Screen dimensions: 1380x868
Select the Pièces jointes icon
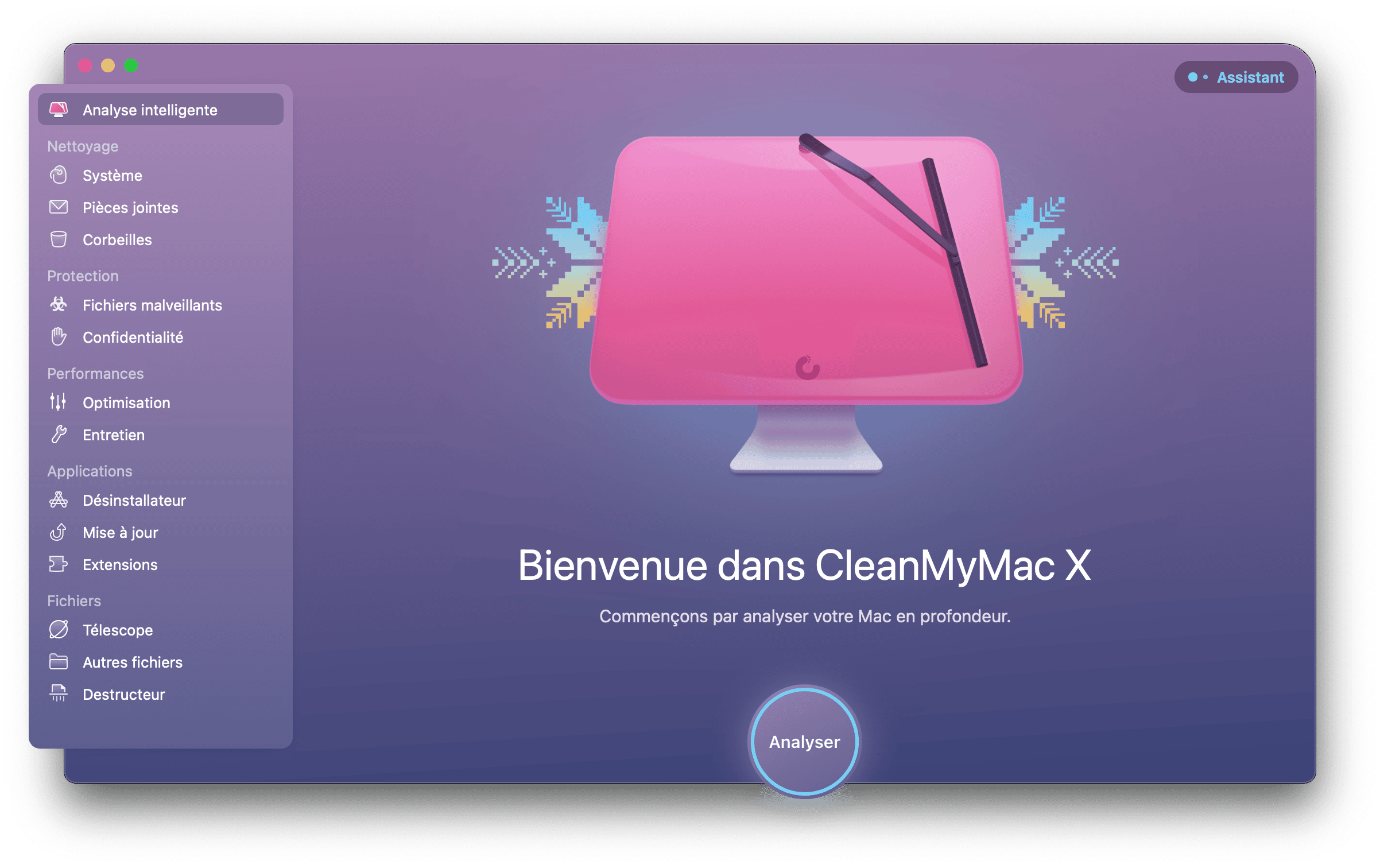[x=58, y=207]
